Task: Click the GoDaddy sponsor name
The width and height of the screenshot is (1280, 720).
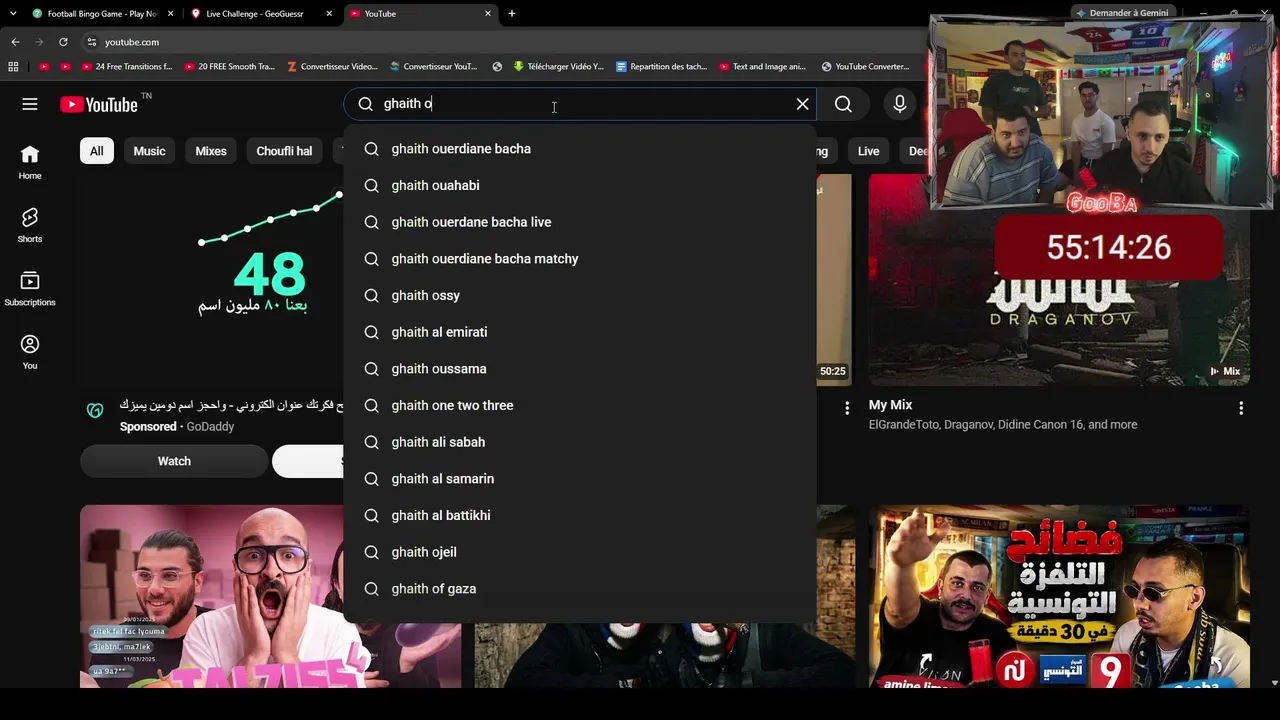Action: pos(210,427)
